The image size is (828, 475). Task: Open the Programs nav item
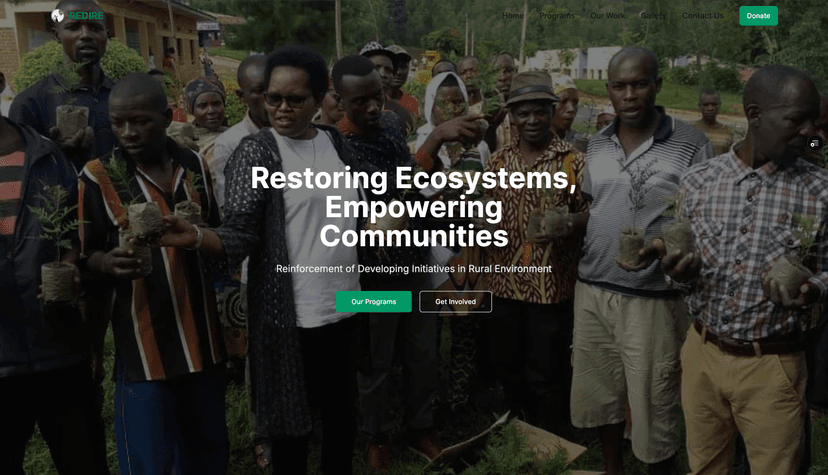(557, 16)
